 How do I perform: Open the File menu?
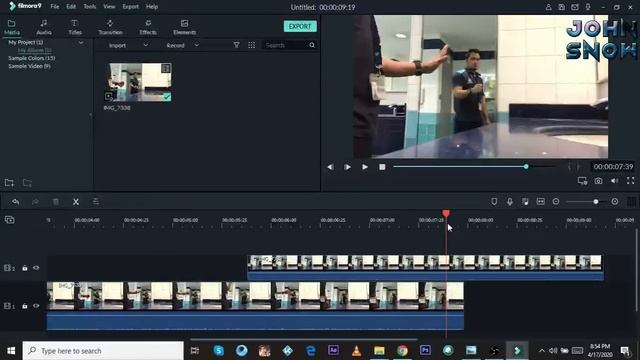pos(54,7)
